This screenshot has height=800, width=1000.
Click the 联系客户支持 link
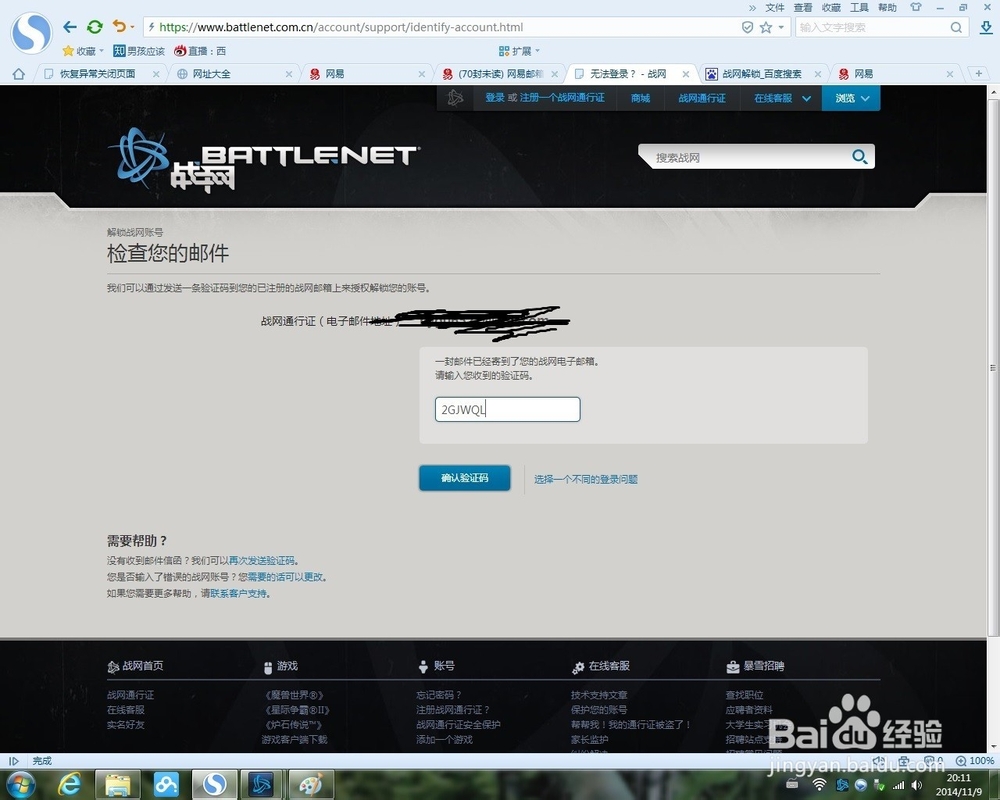[239, 593]
